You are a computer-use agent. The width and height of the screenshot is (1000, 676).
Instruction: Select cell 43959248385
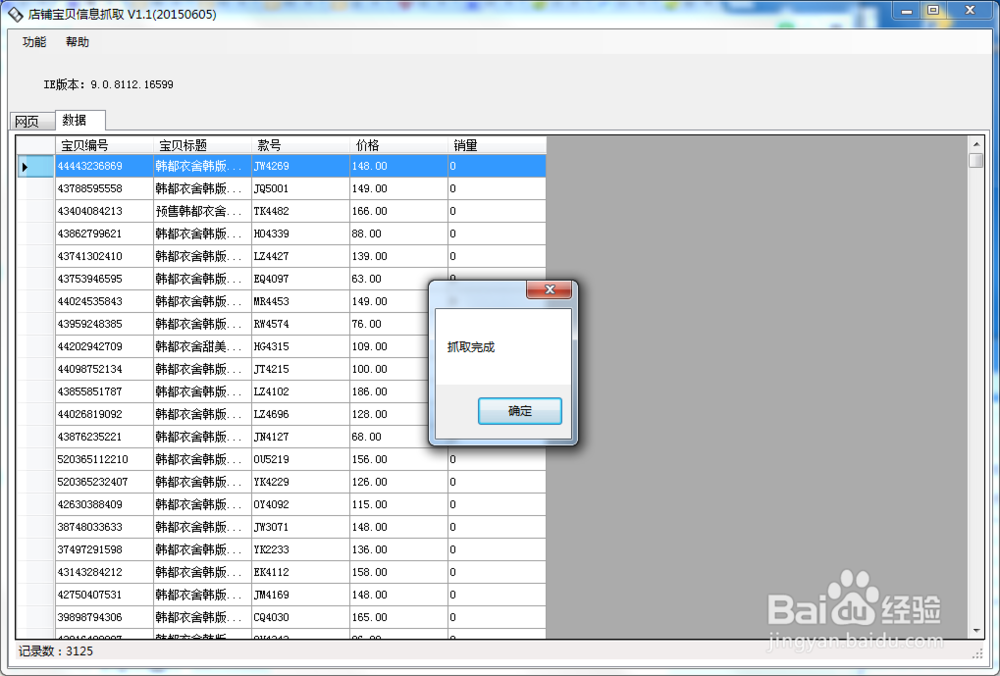(x=104, y=324)
